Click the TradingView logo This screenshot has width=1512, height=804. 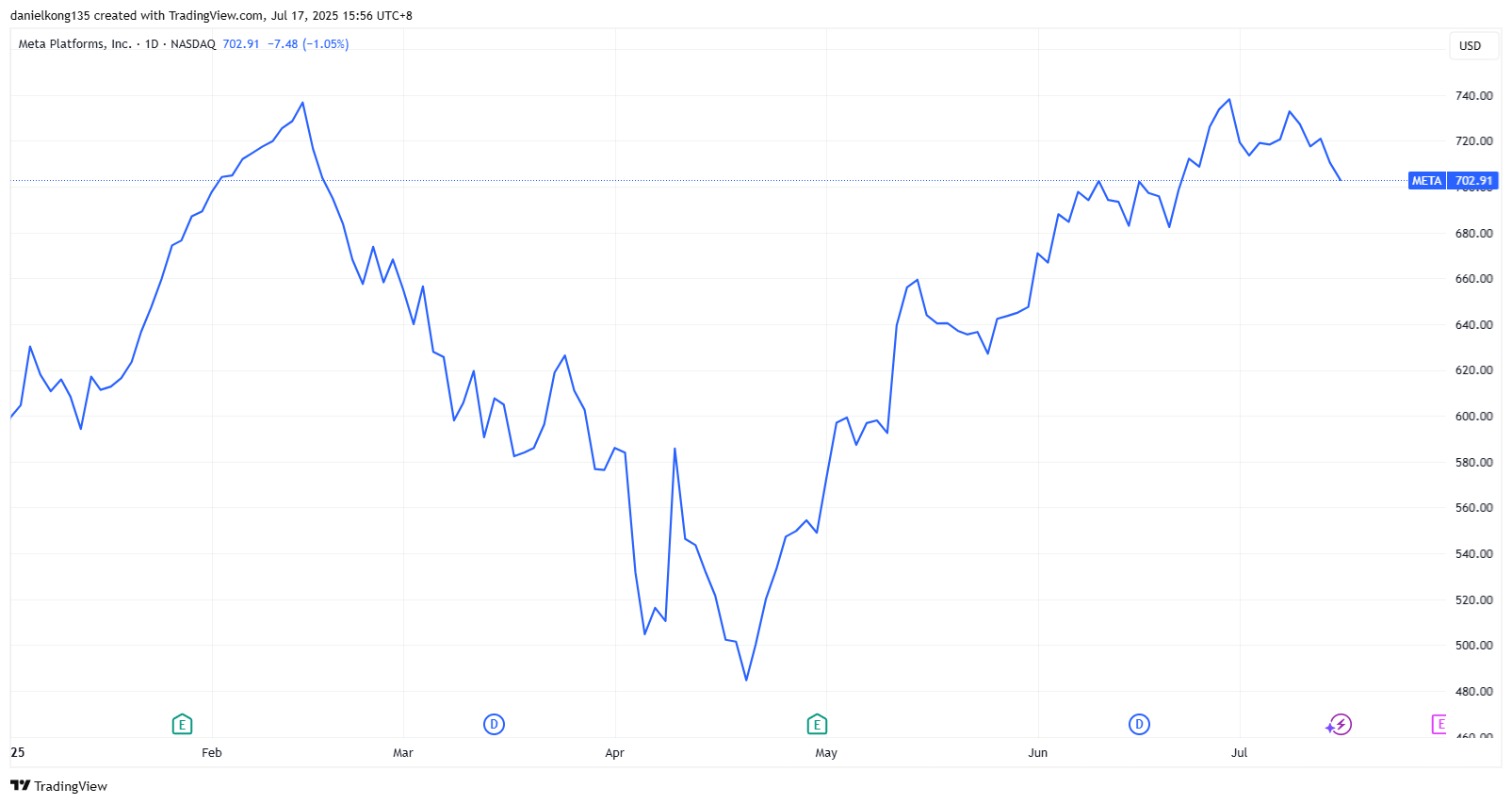(x=59, y=786)
